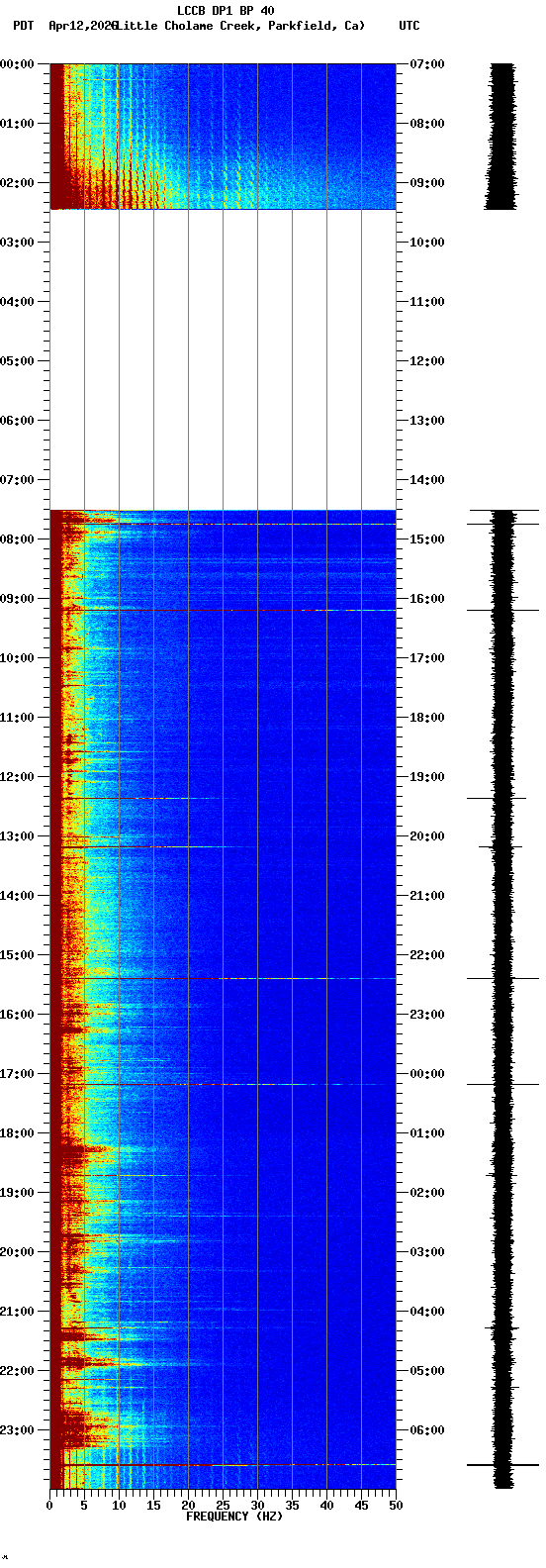Click "13:00" on the UTC axis
546x1568 pixels.
coord(427,421)
